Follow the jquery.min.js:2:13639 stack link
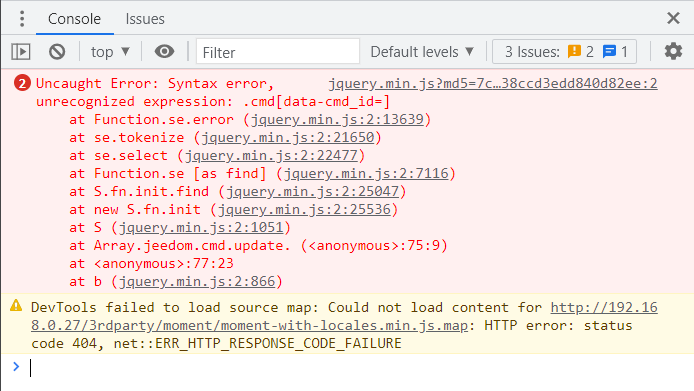Screen dimensions: 694x391 pos(337,120)
